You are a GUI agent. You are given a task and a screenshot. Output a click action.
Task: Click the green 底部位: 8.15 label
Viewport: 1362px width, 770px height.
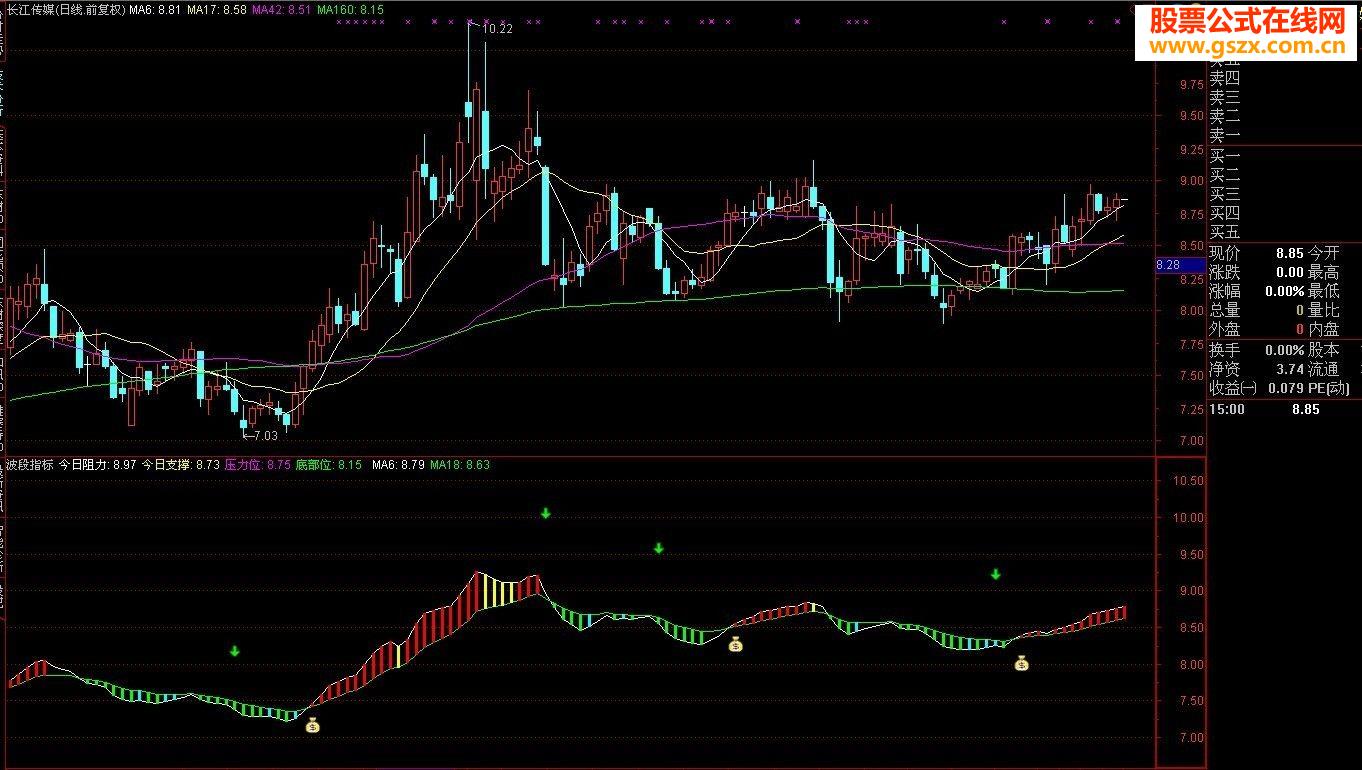tap(328, 465)
